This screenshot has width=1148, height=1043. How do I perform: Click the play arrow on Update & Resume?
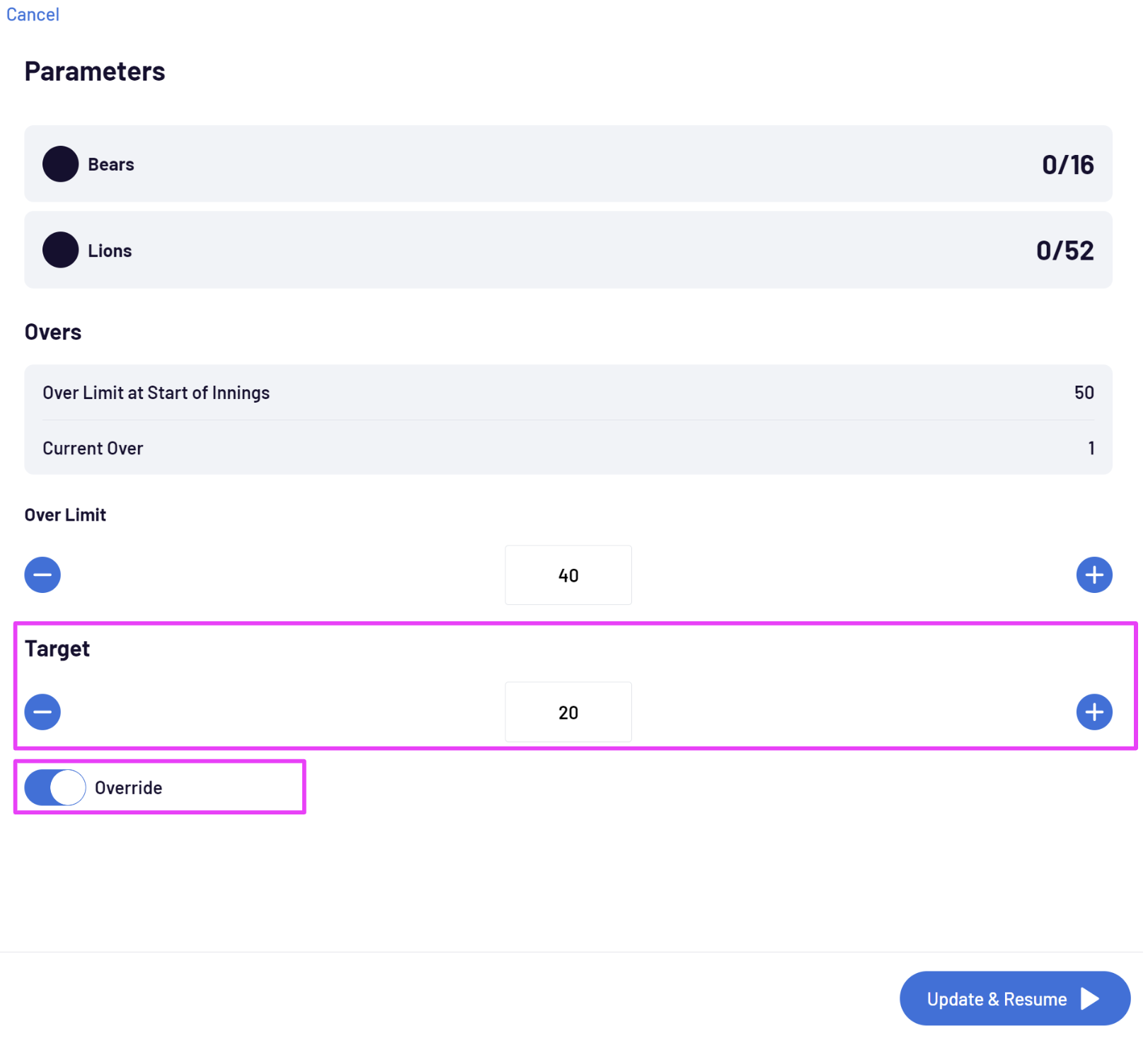coord(1091,999)
